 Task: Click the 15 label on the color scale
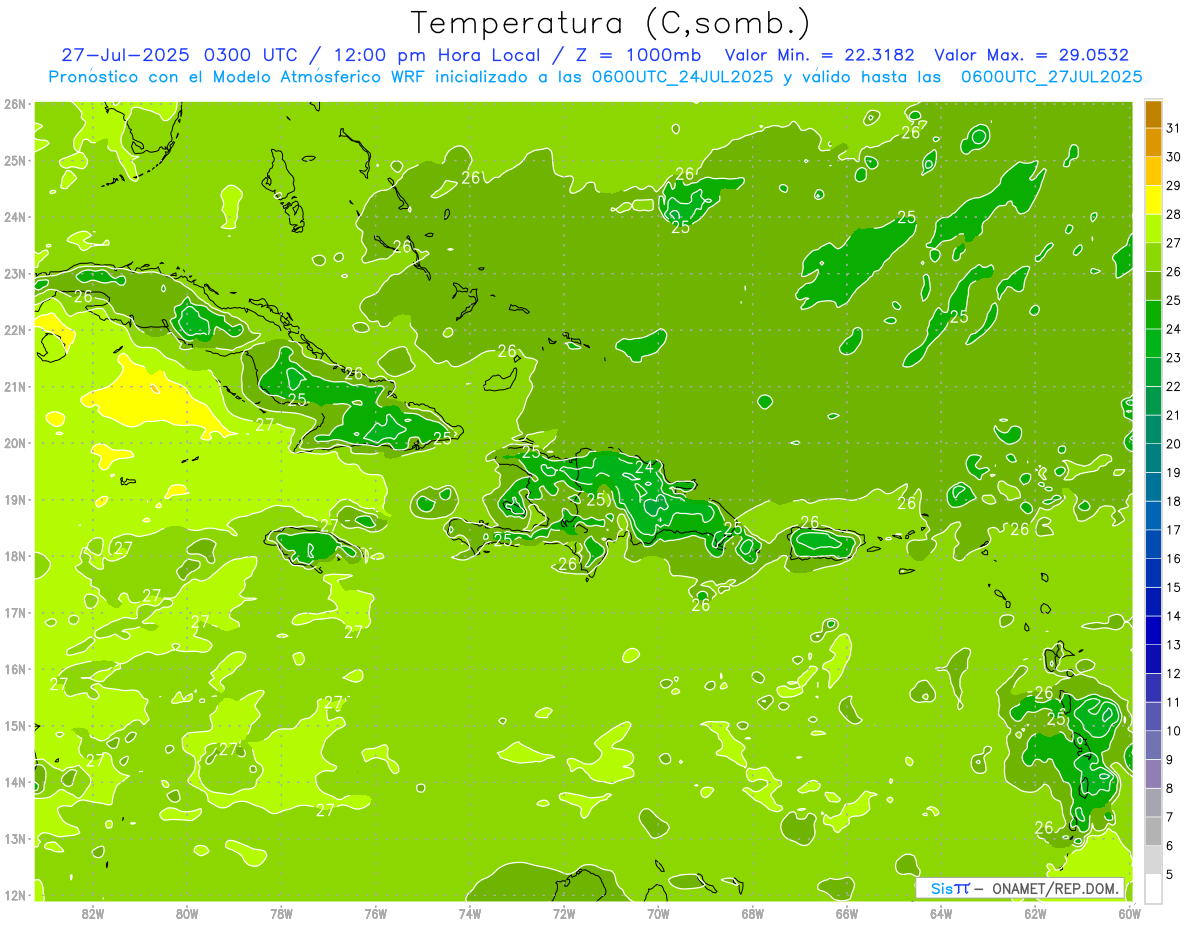click(x=1174, y=587)
